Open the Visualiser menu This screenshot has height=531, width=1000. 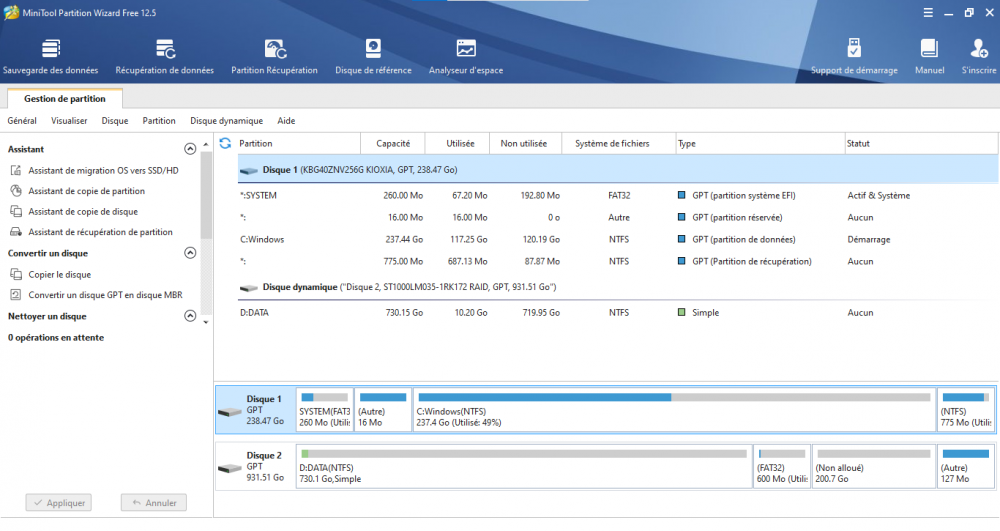pyautogui.click(x=69, y=121)
